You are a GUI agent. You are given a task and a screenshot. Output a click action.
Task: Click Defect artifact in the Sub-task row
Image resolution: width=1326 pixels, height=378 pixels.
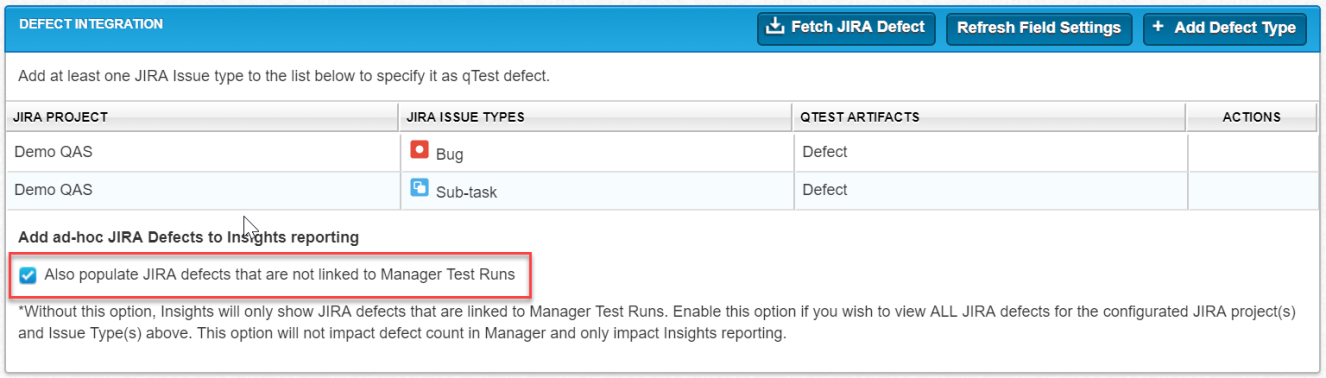pyautogui.click(x=824, y=190)
